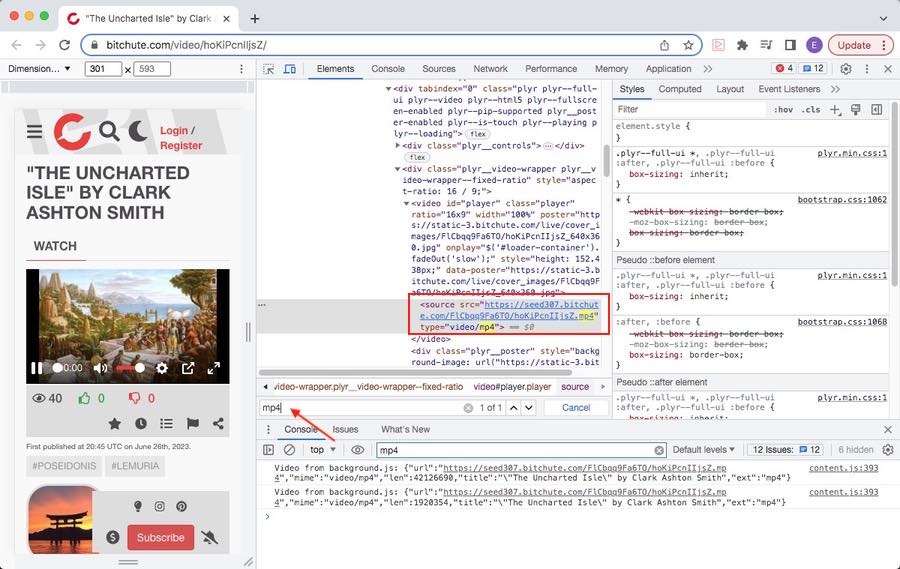Show console sidebar icon
This screenshot has height=569, width=900.
[268, 450]
